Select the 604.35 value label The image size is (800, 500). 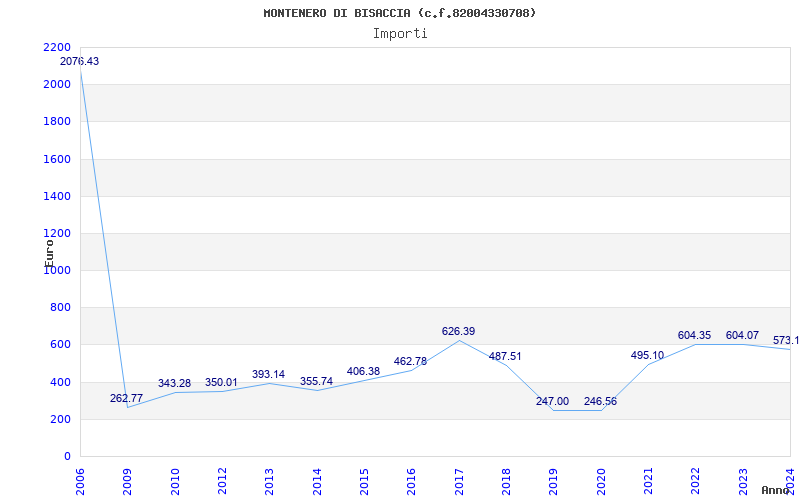point(694,336)
